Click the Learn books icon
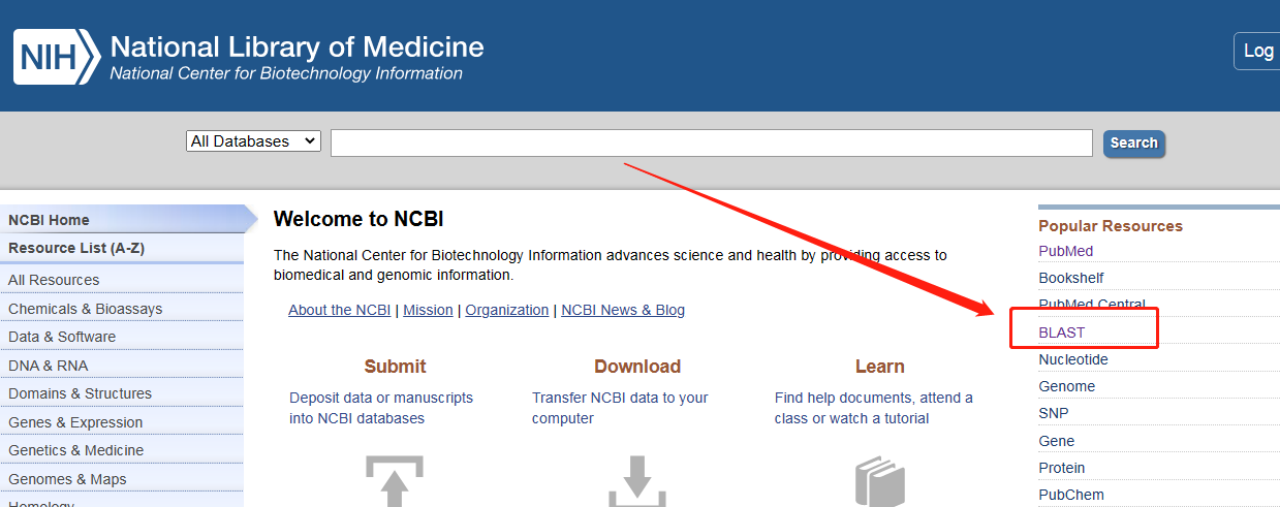1280x507 pixels. (880, 481)
